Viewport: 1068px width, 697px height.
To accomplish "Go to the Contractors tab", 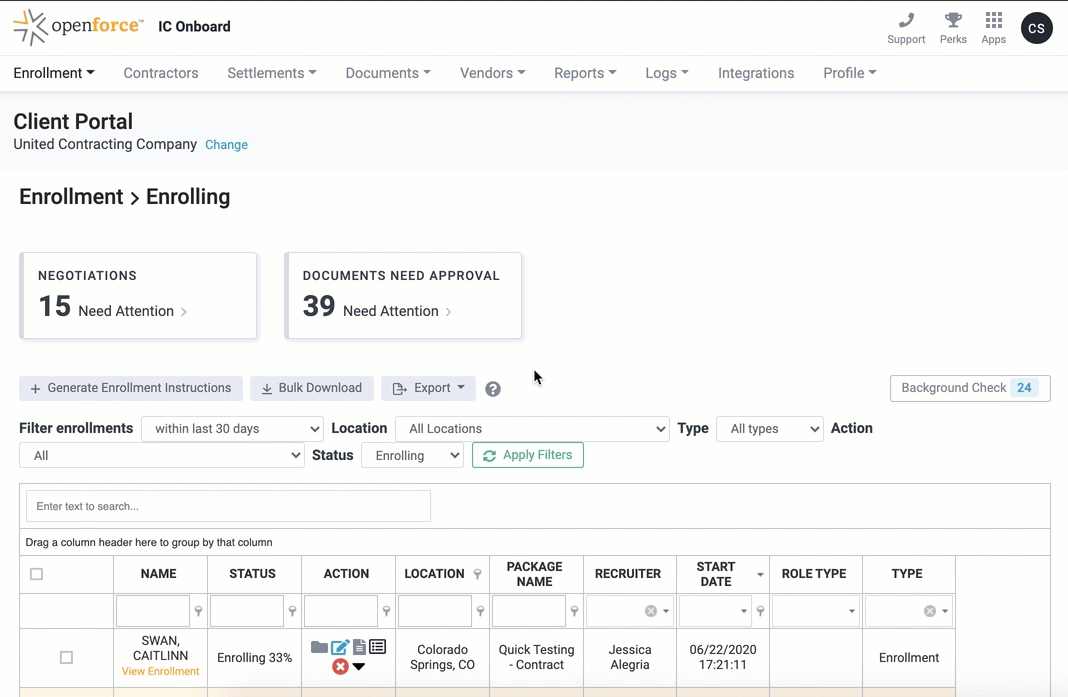I will [161, 73].
